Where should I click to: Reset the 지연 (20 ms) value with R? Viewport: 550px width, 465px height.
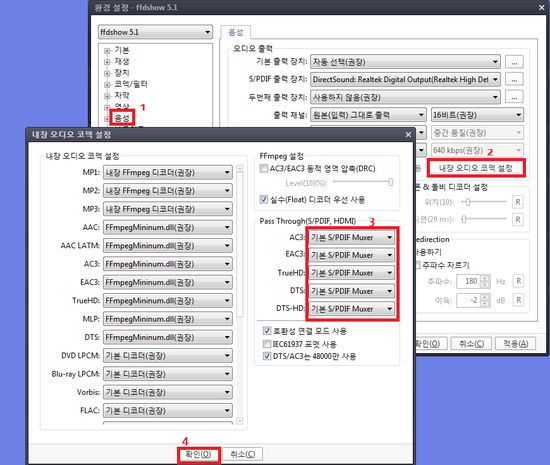tap(518, 220)
